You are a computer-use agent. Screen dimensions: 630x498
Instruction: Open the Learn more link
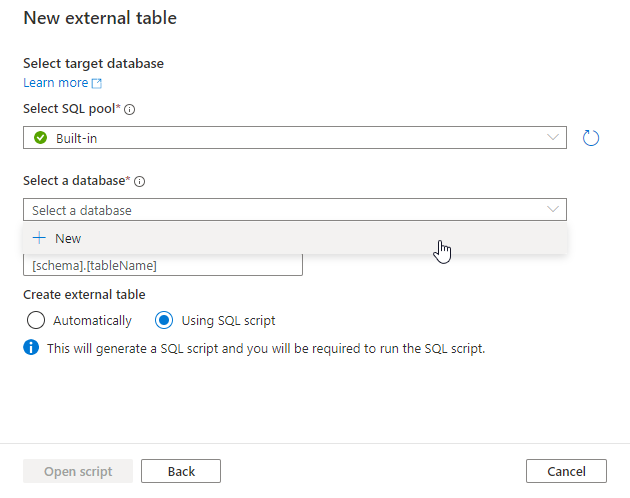[x=55, y=83]
